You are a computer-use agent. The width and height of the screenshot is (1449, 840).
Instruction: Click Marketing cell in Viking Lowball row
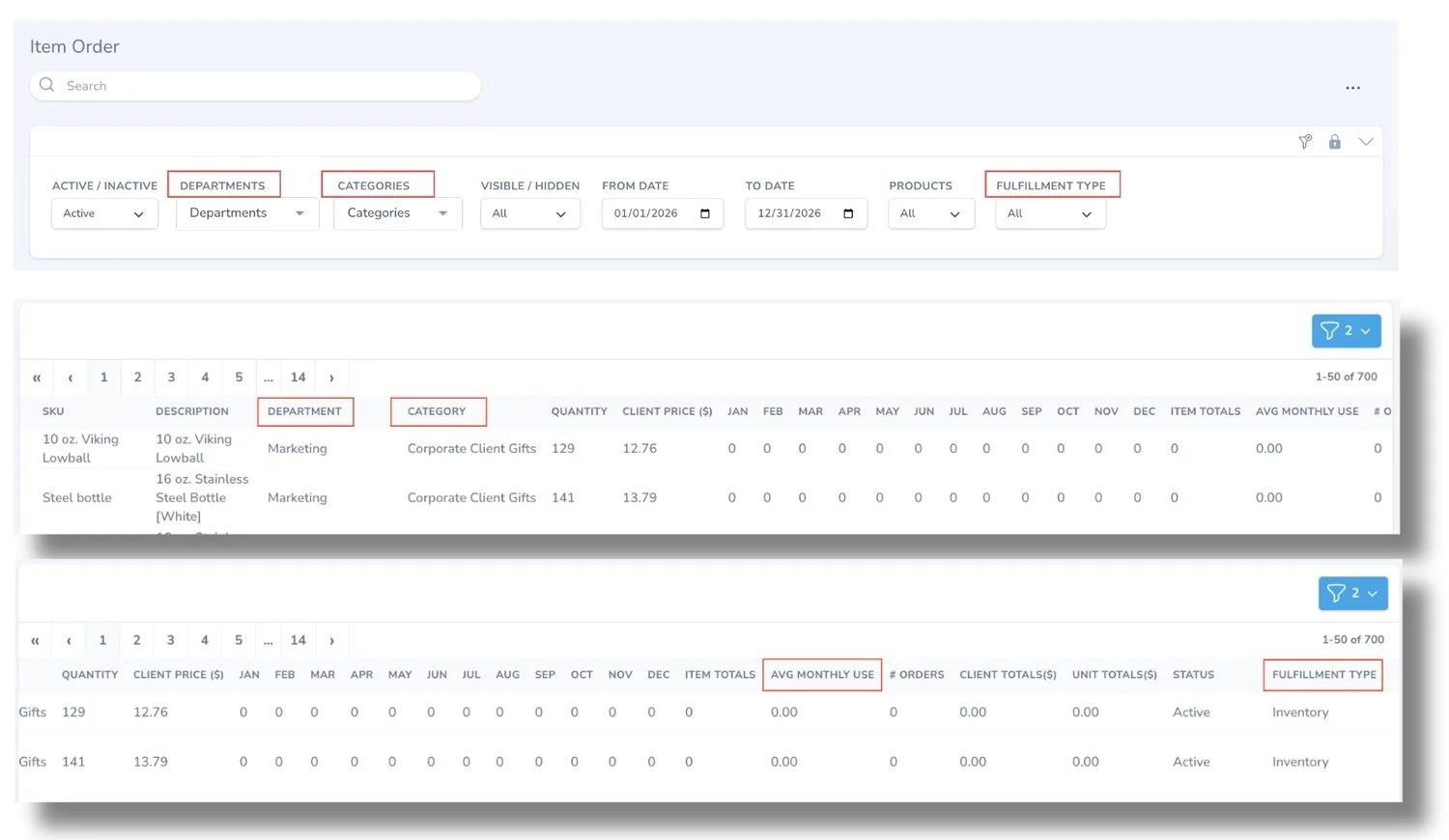click(x=298, y=449)
